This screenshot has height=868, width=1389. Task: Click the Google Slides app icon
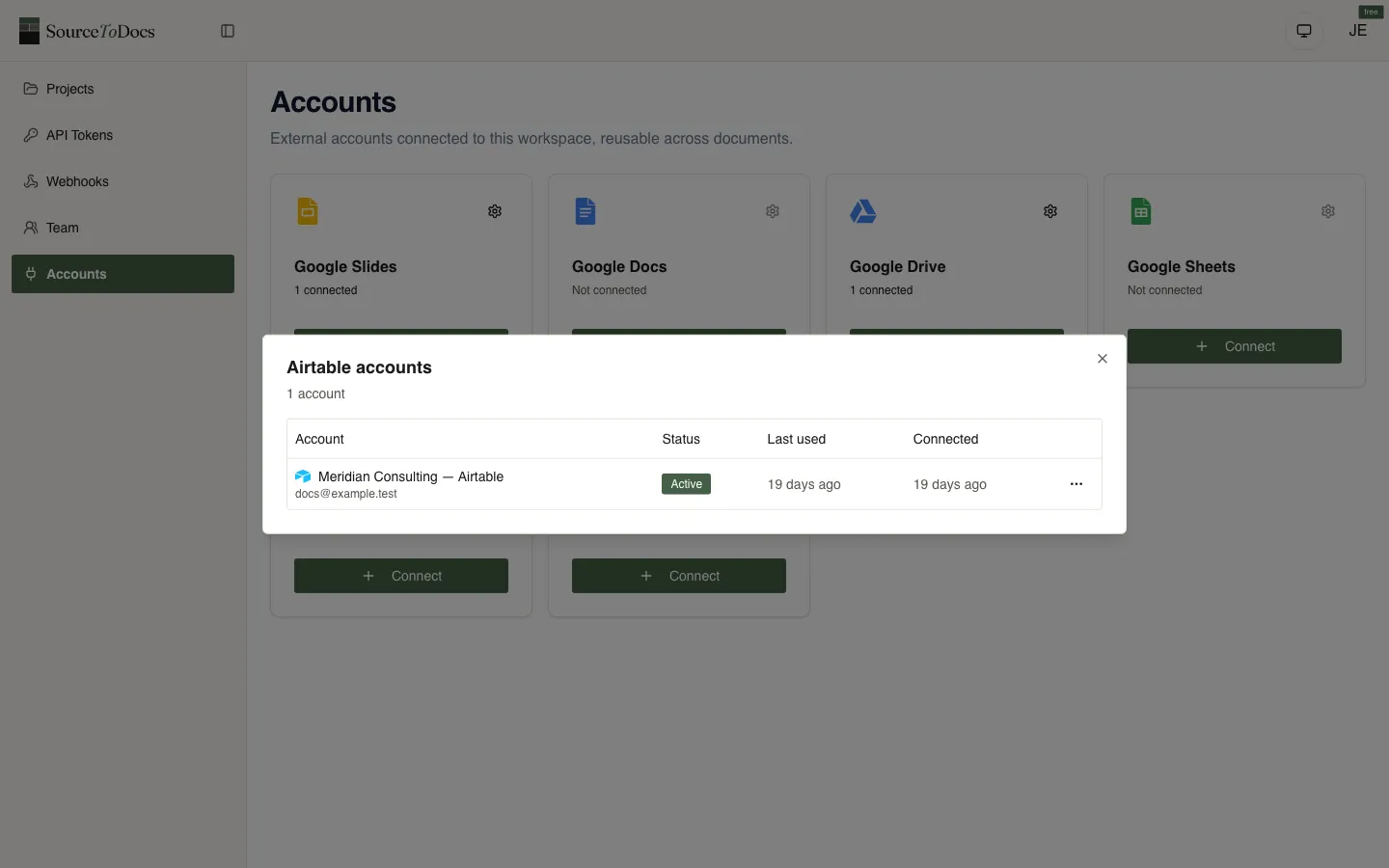coord(308,211)
